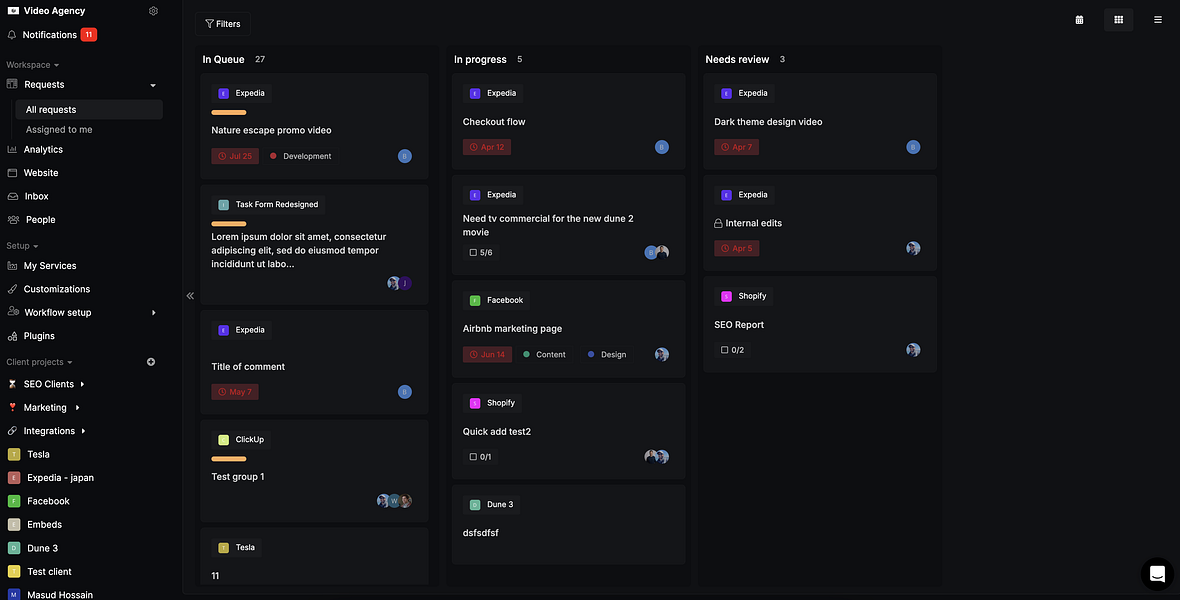Expand the SEO Clients folder arrow
The width and height of the screenshot is (1180, 600).
point(82,384)
